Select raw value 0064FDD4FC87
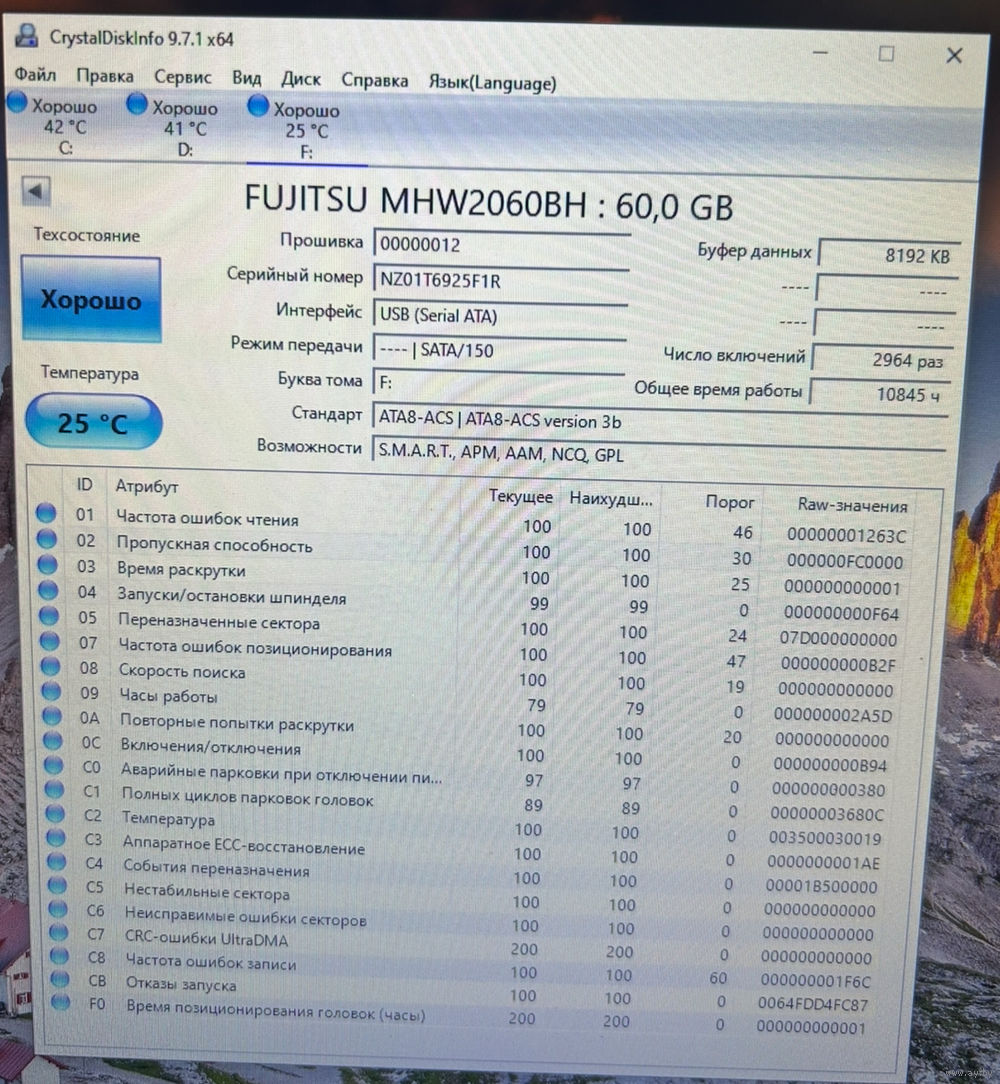 point(812,1003)
